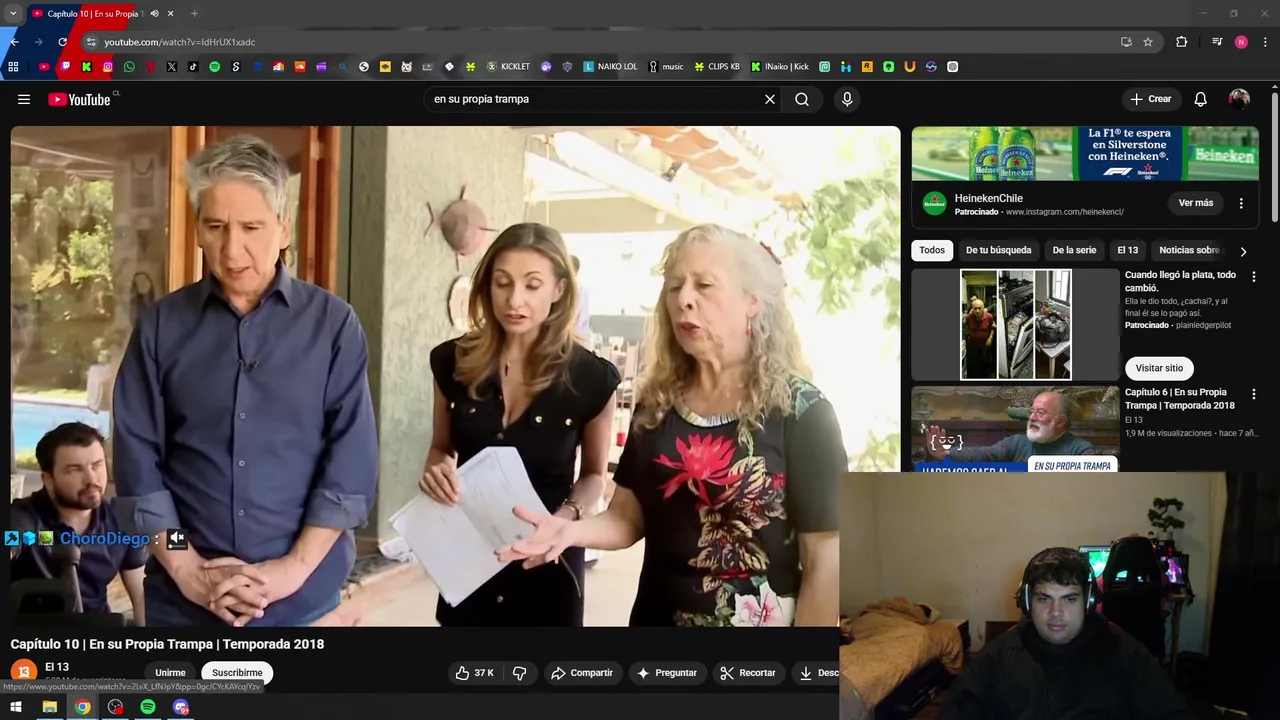The height and width of the screenshot is (720, 1280).
Task: Open File Explorer from the taskbar
Action: [49, 707]
